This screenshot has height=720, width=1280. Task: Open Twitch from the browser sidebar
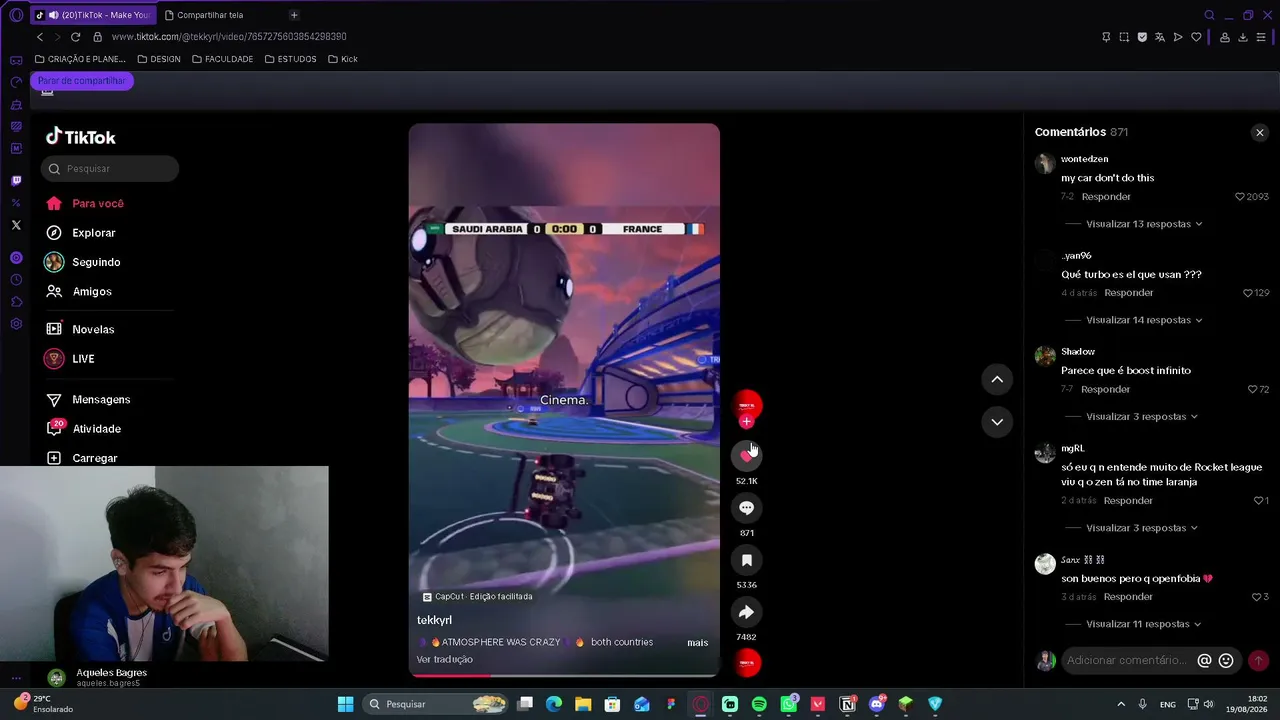pos(16,181)
